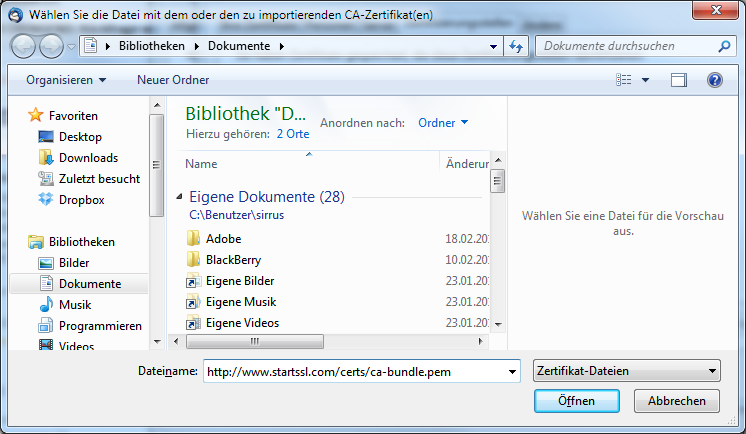Click the refresh button beside address bar

pos(516,46)
